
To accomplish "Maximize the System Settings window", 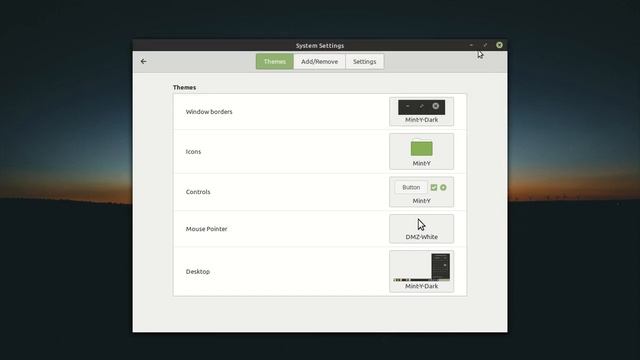I will coord(485,45).
